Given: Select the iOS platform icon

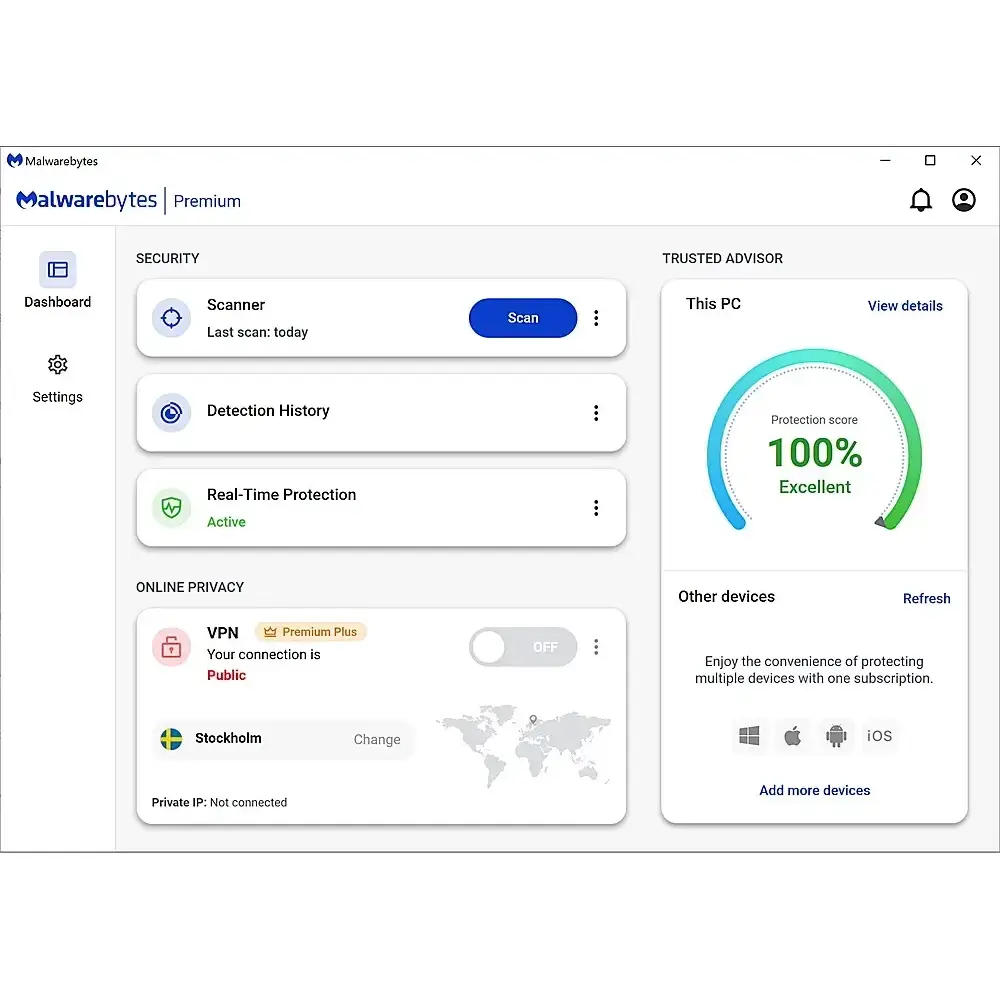Looking at the screenshot, I should point(879,737).
